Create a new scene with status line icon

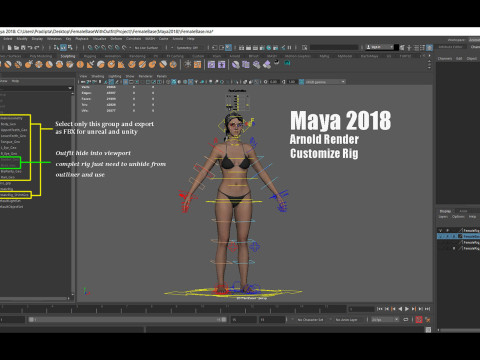10,48
